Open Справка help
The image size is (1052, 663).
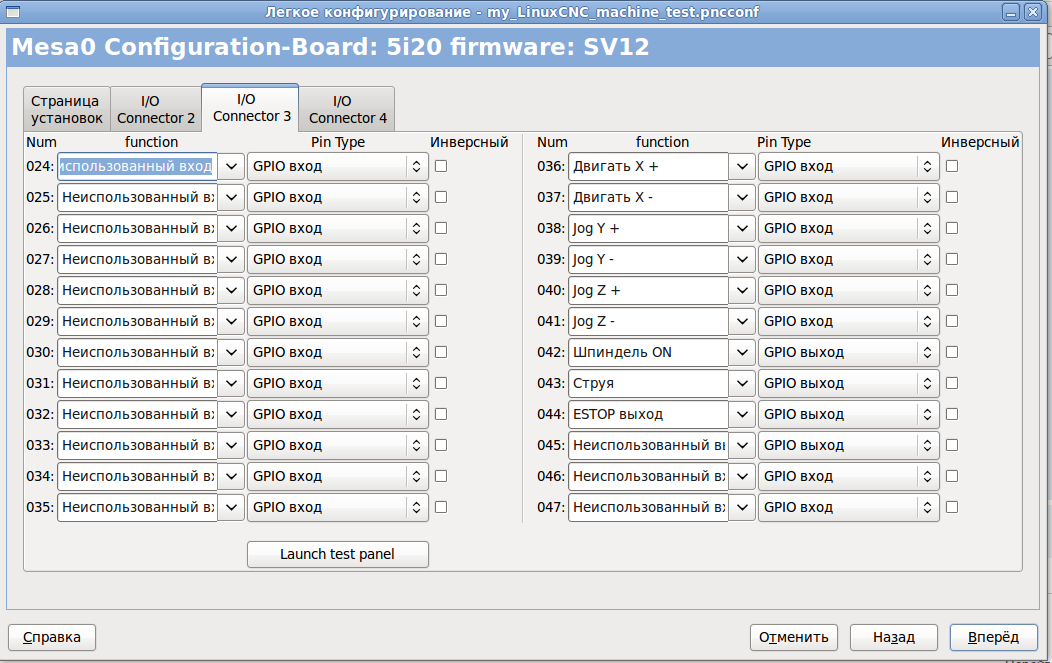[x=52, y=638]
